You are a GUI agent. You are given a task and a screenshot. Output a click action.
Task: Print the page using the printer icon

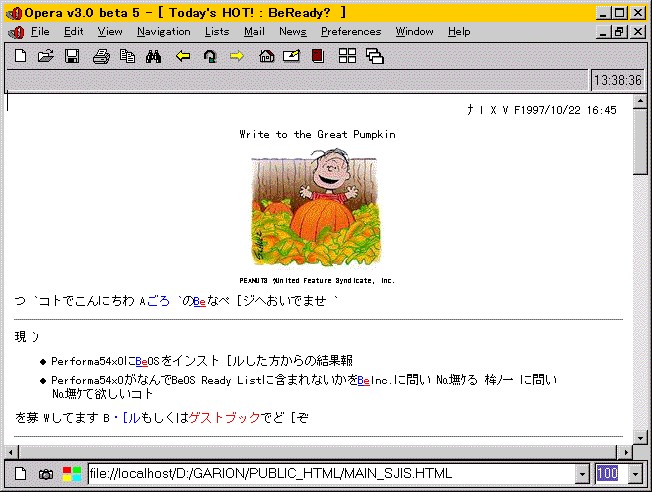point(101,57)
